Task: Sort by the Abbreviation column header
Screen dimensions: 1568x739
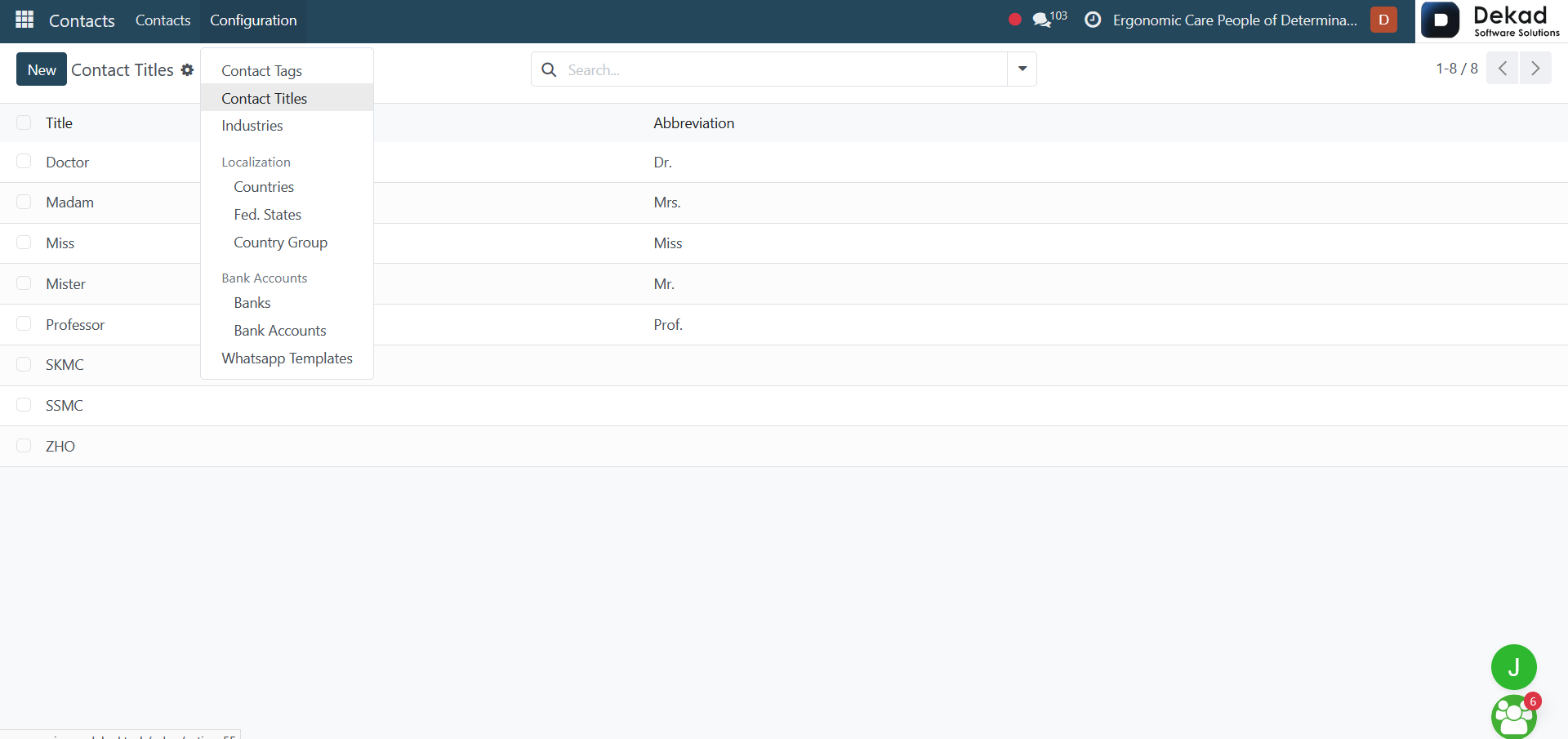Action: point(693,122)
